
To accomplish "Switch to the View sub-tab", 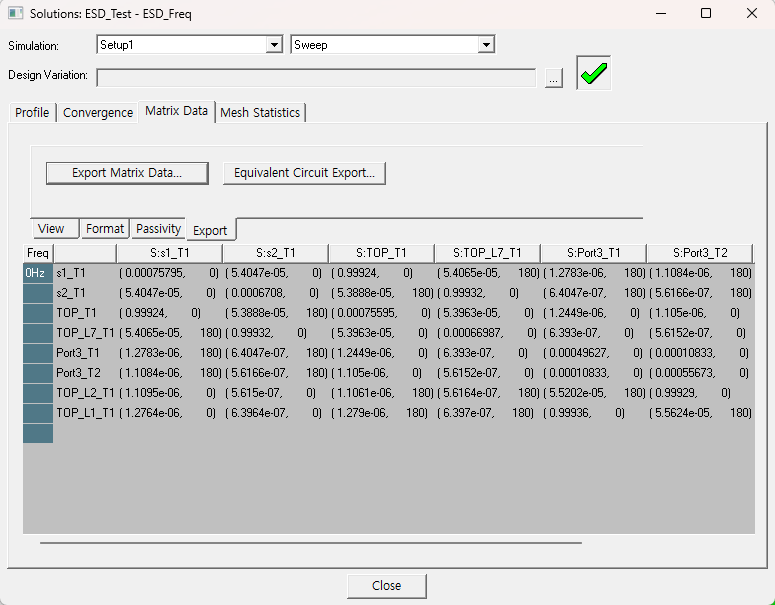I will click(51, 229).
